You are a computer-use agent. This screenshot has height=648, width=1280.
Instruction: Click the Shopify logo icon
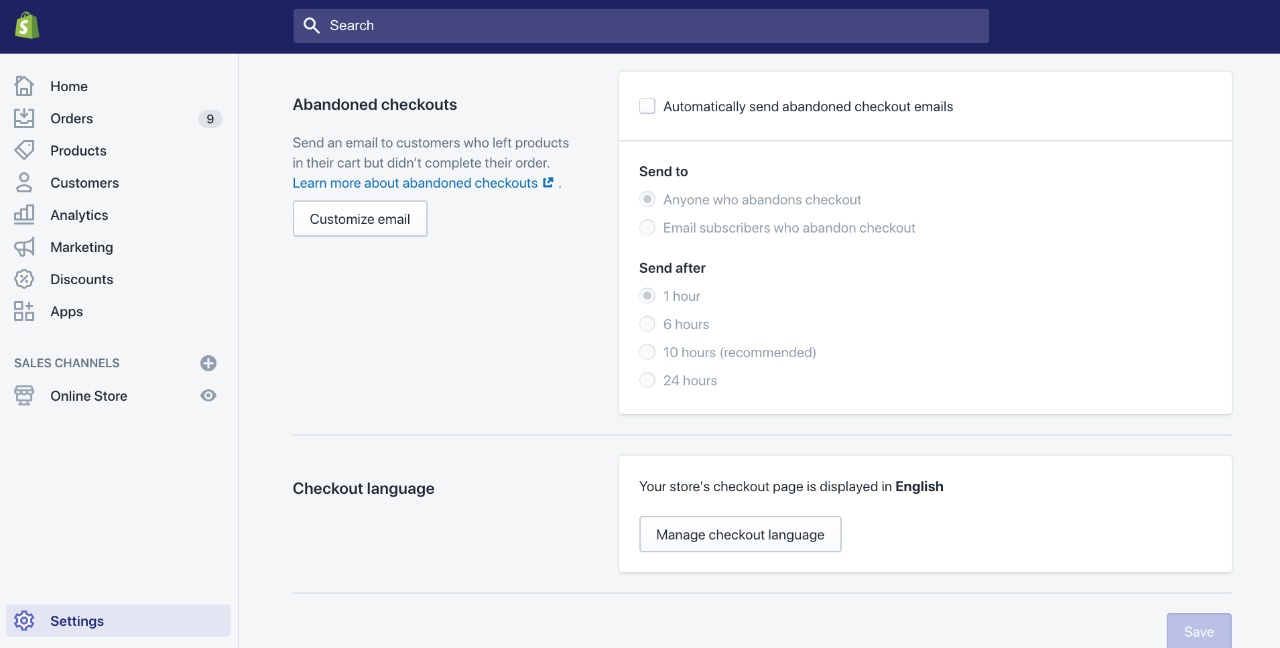tap(27, 26)
